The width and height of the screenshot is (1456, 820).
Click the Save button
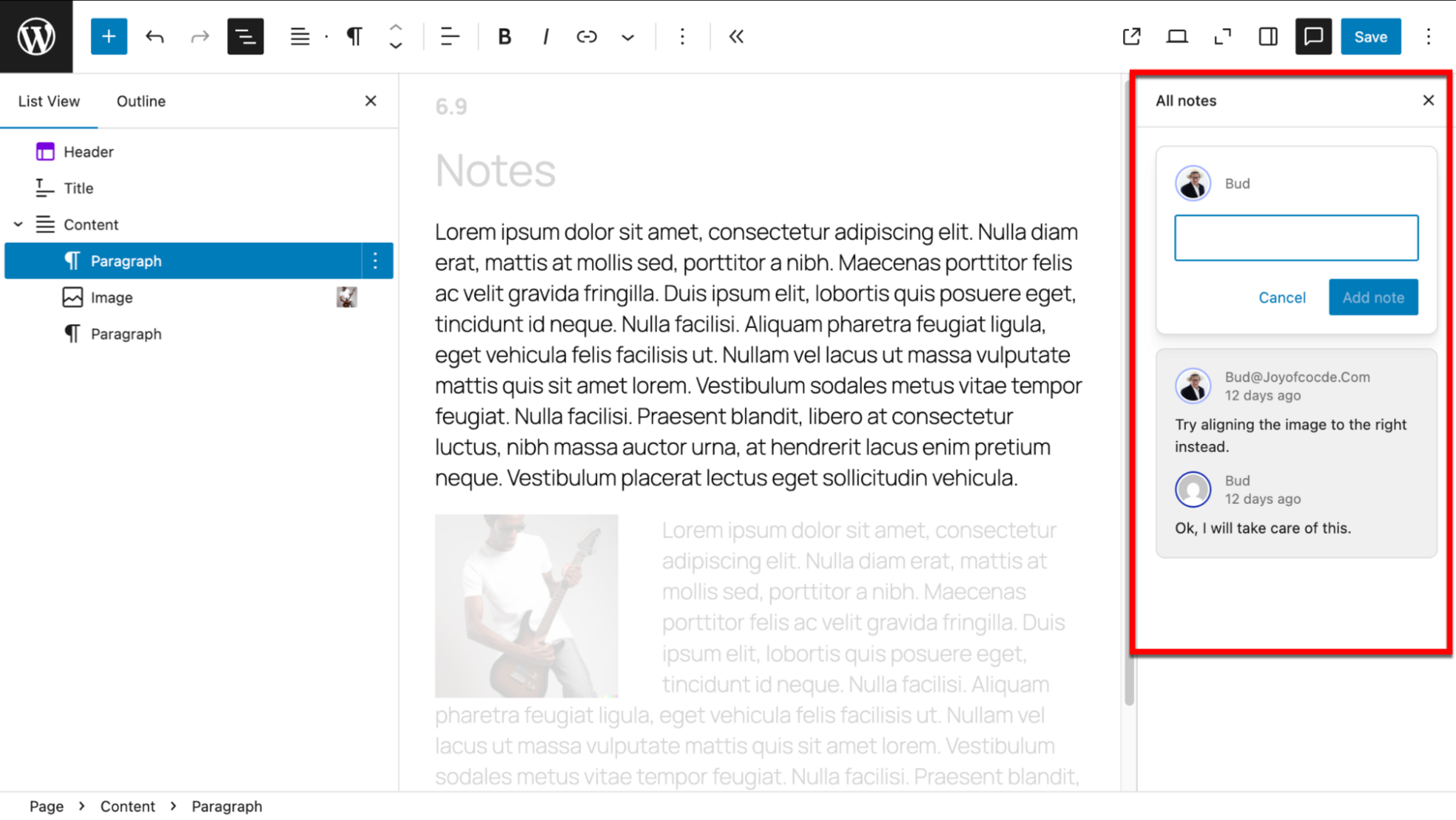(1370, 36)
